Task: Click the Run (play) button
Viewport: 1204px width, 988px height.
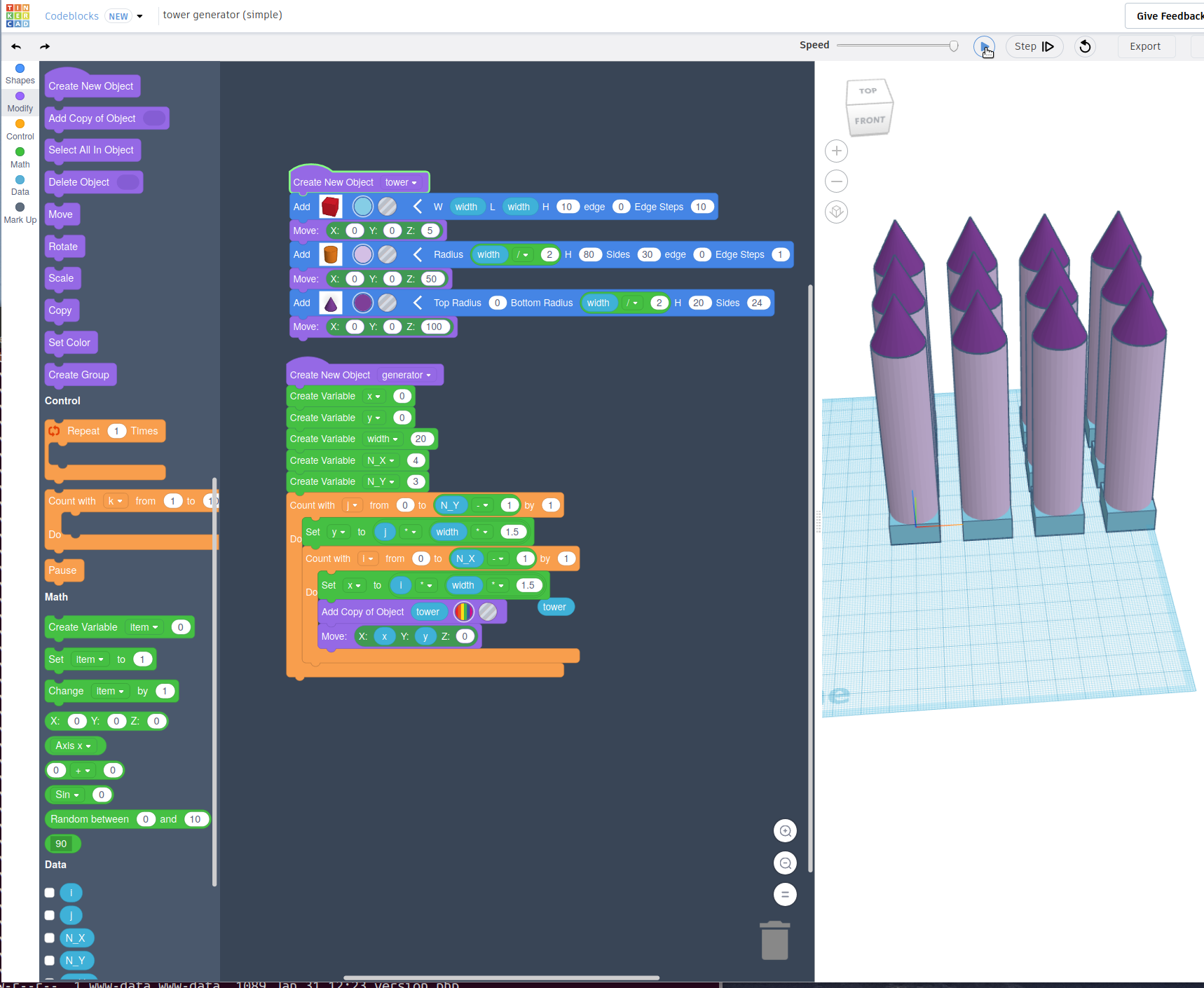Action: 983,46
